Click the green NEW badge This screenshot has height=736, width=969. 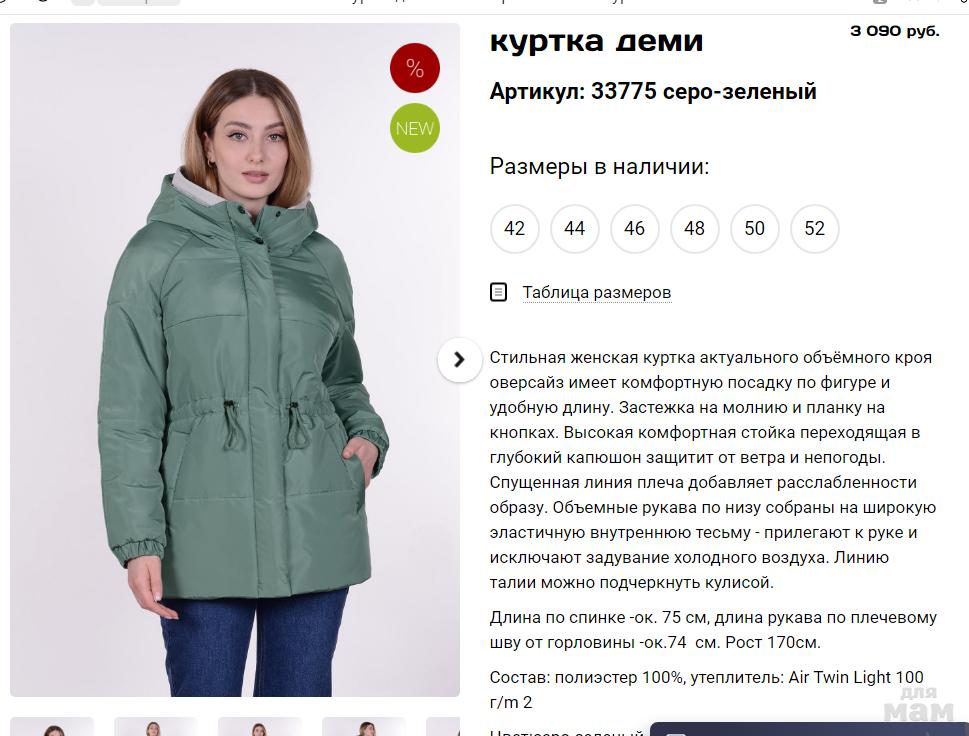click(x=415, y=128)
